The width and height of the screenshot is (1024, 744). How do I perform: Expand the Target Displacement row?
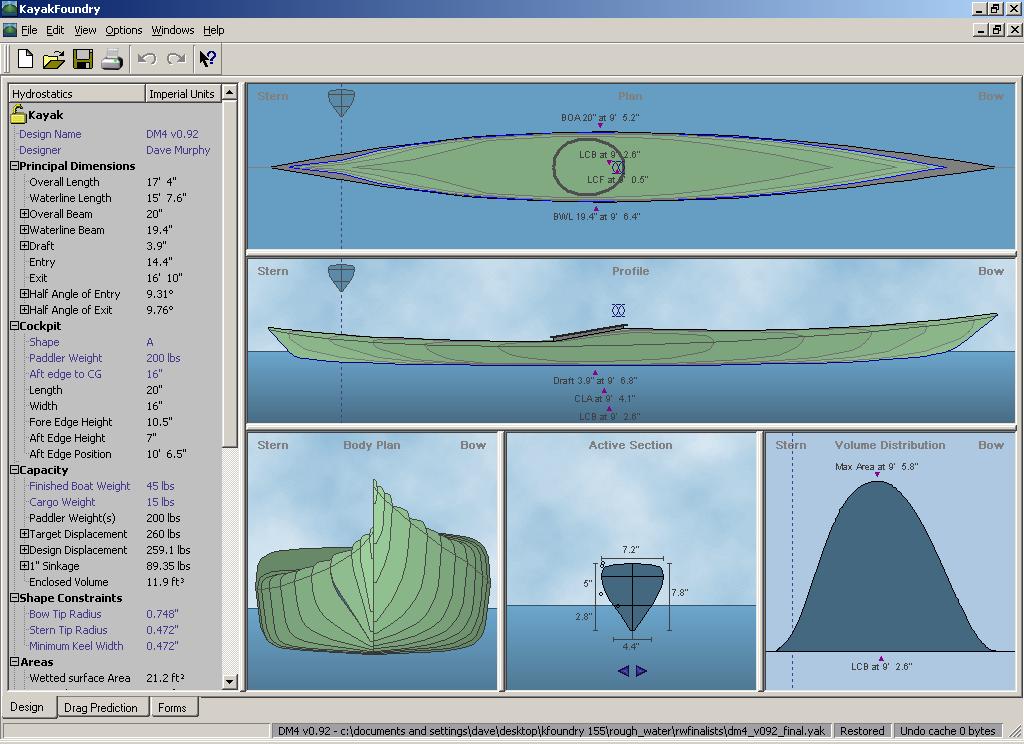[x=24, y=534]
